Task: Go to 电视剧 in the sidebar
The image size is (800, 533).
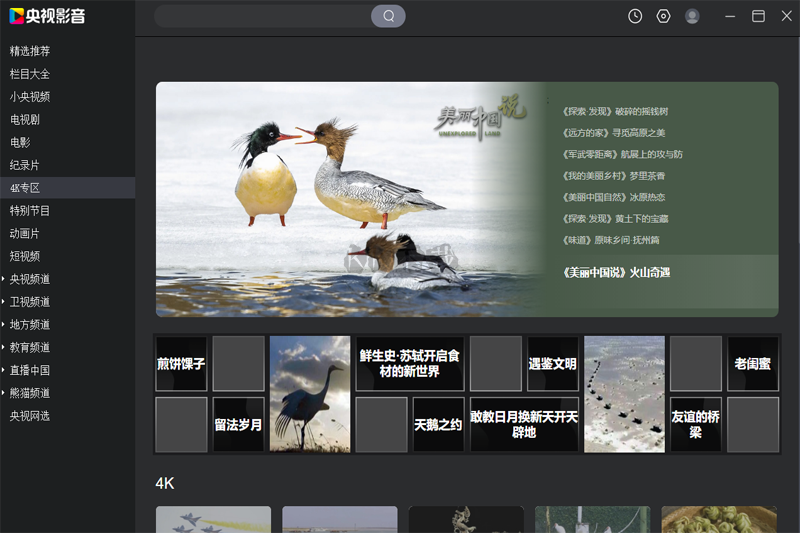Action: point(24,119)
